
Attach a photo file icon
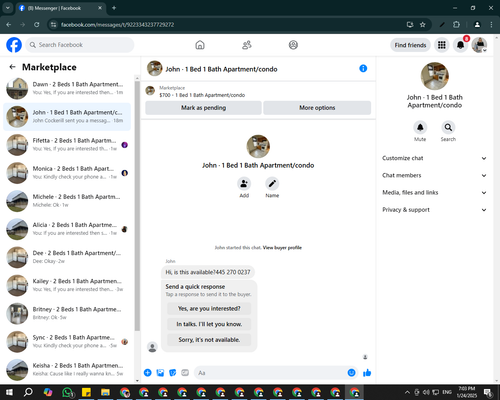160,373
